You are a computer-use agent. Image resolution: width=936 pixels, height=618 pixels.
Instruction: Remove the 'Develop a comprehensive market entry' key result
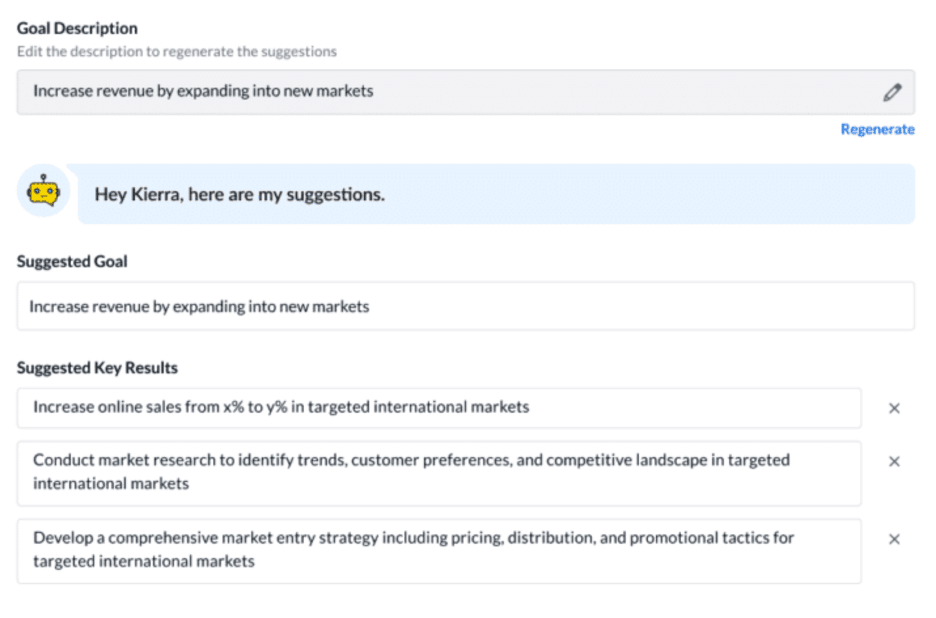pos(894,539)
